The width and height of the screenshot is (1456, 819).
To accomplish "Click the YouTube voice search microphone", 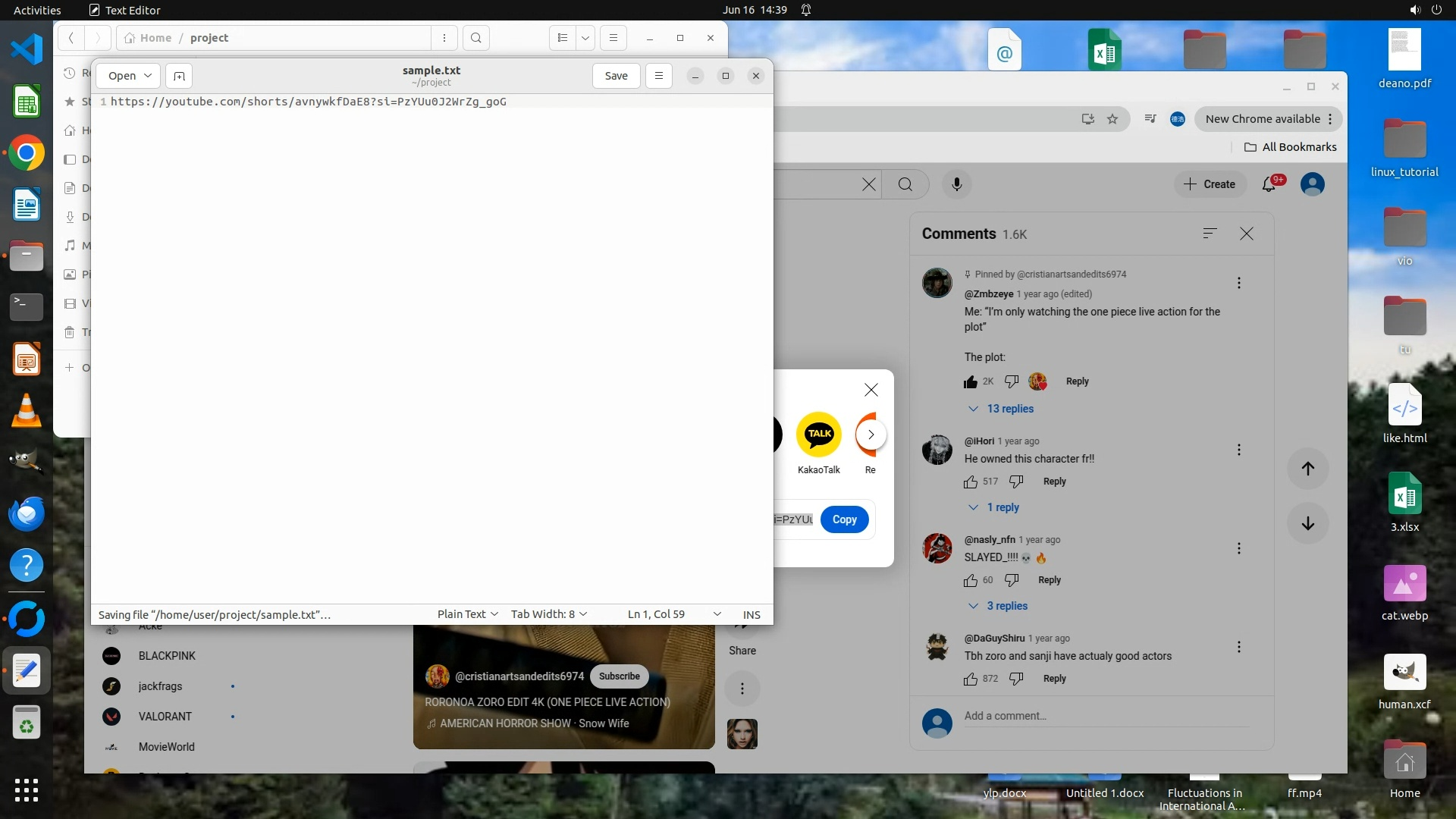I will click(956, 184).
